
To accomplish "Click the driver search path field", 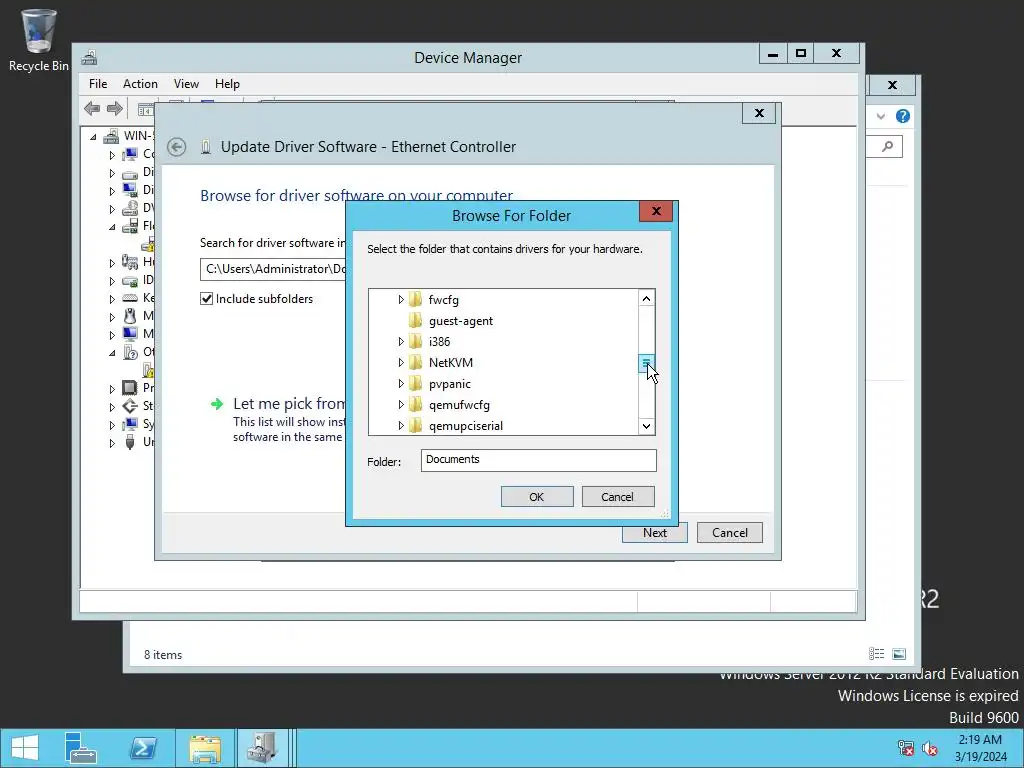I will click(274, 269).
